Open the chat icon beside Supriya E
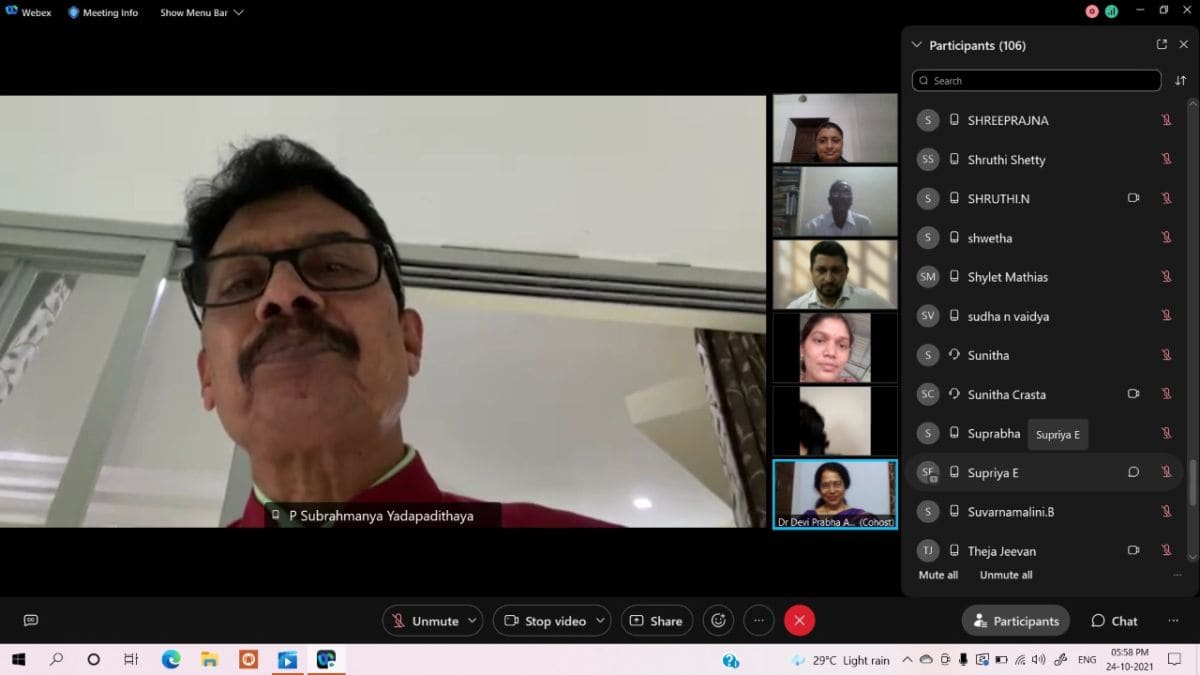This screenshot has width=1200, height=675. tap(1133, 472)
